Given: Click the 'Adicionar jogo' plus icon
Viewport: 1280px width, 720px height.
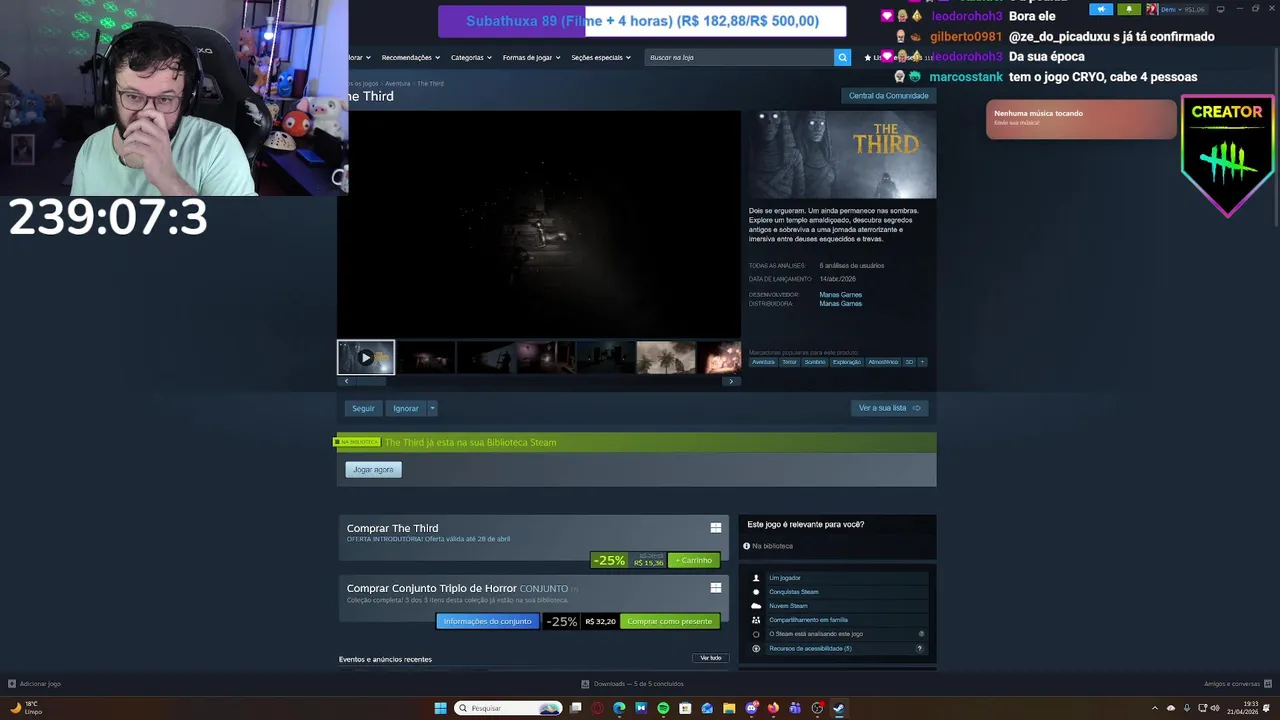Looking at the screenshot, I should coord(12,684).
